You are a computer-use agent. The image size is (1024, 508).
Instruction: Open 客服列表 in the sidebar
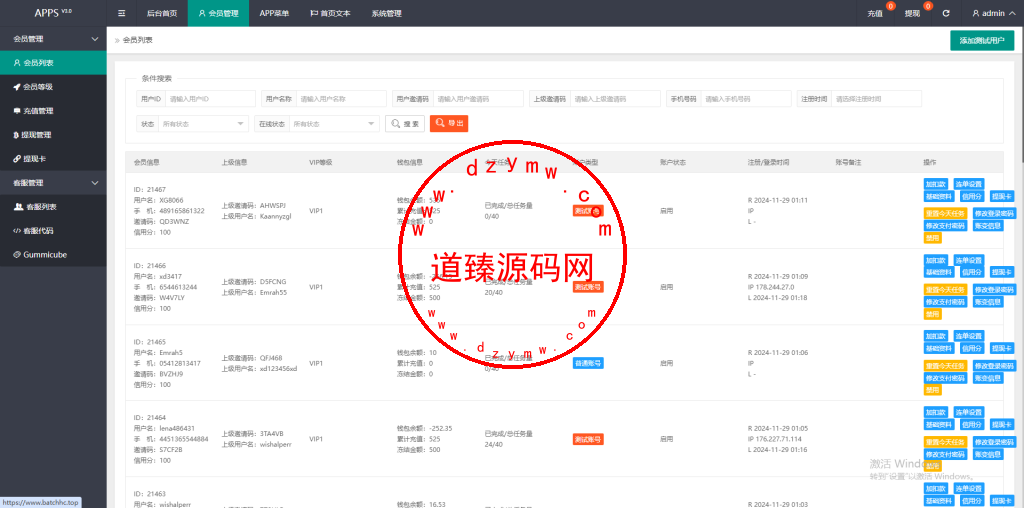coord(53,207)
